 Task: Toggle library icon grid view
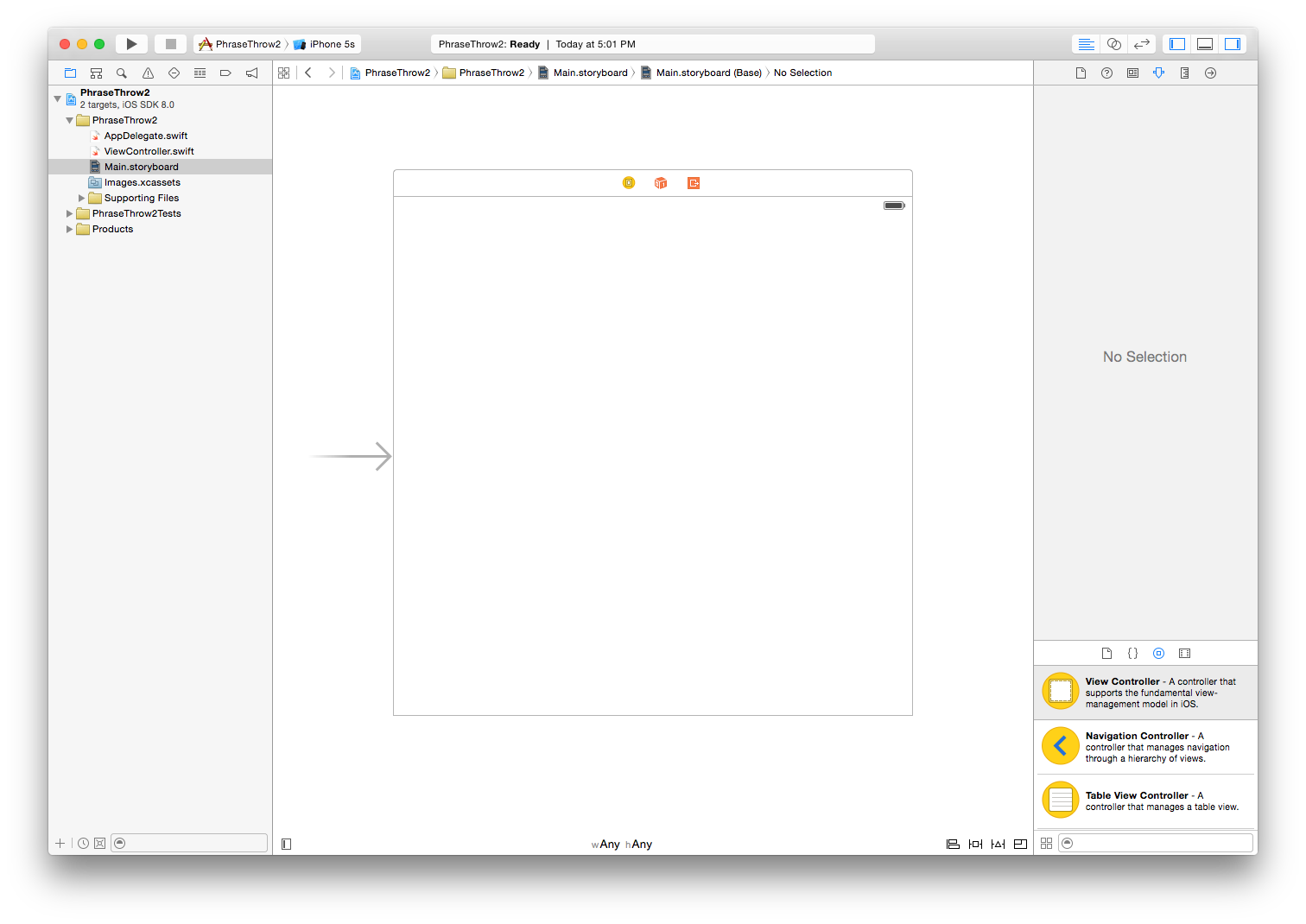[x=1046, y=844]
